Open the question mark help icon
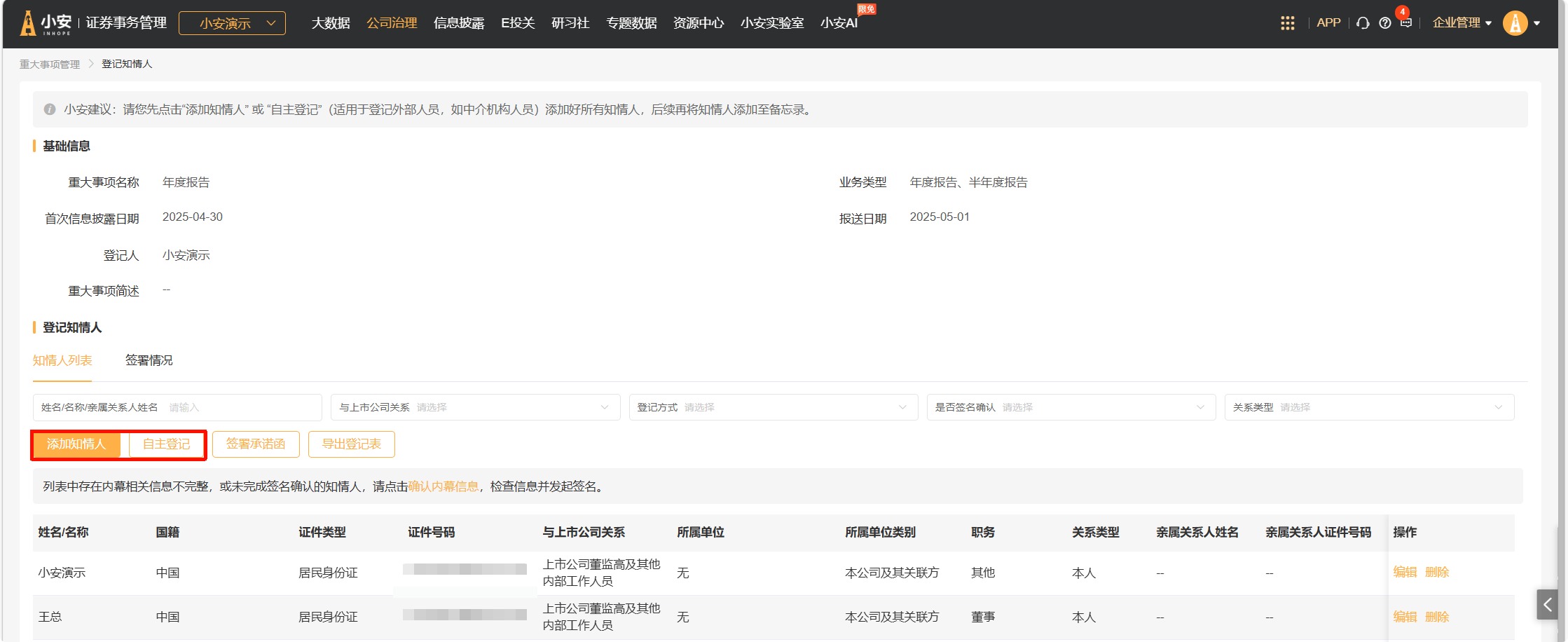Image resolution: width=1568 pixels, height=642 pixels. coord(1384,23)
